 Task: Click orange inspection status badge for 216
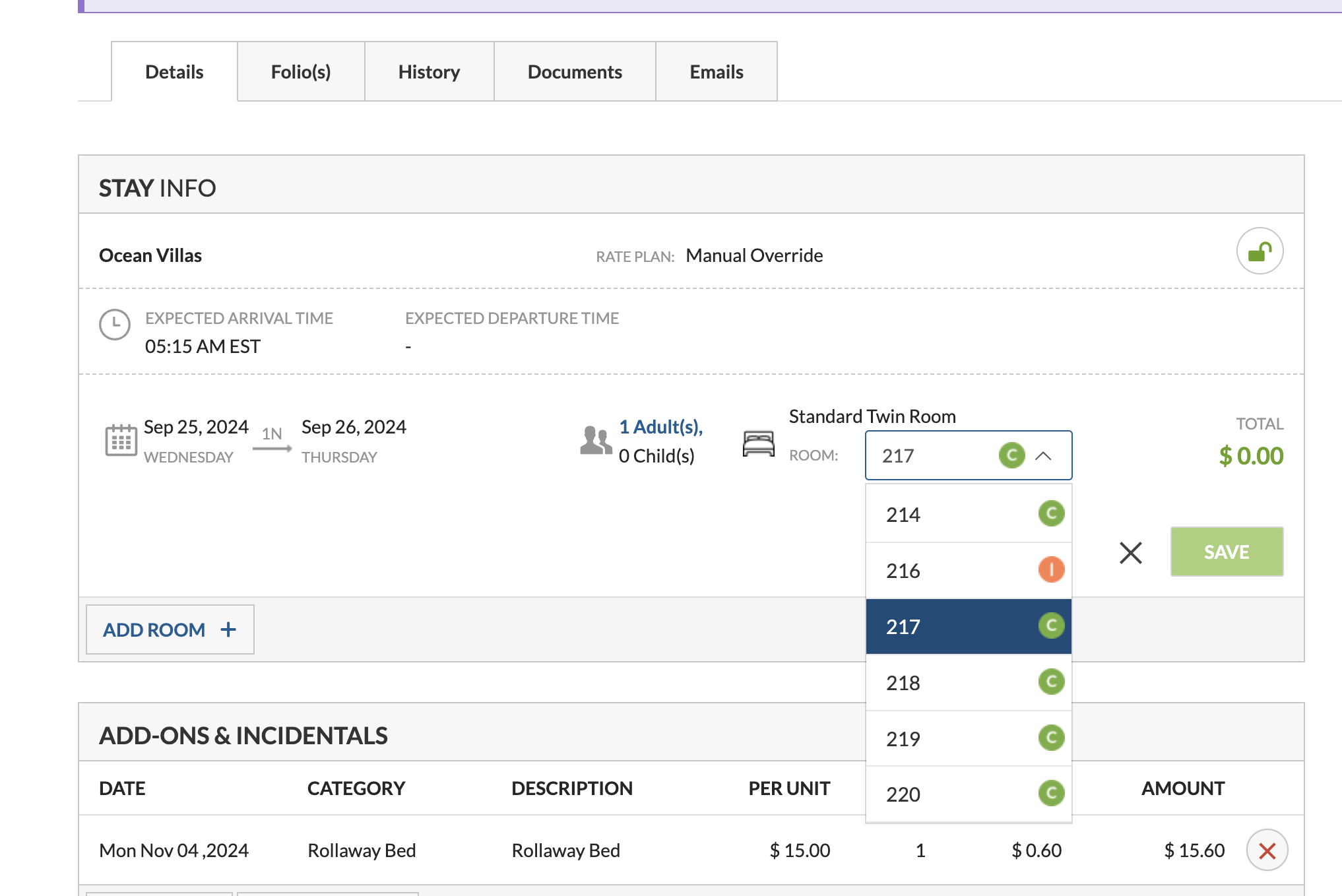pyautogui.click(x=1051, y=569)
